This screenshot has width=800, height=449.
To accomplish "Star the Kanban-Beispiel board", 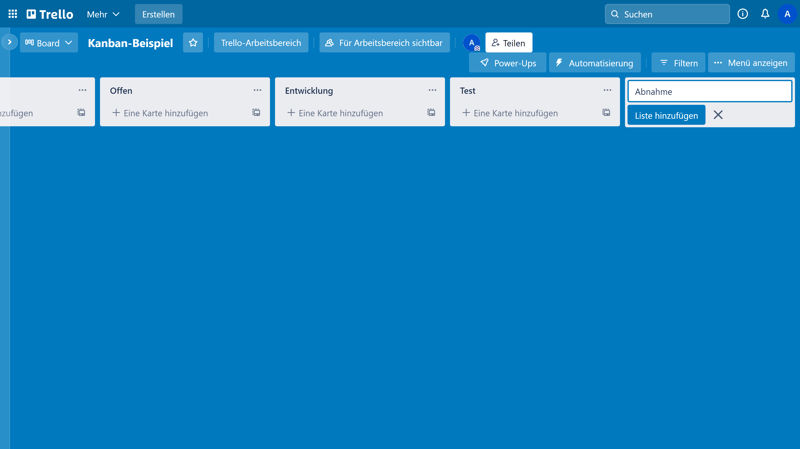I will click(x=193, y=43).
